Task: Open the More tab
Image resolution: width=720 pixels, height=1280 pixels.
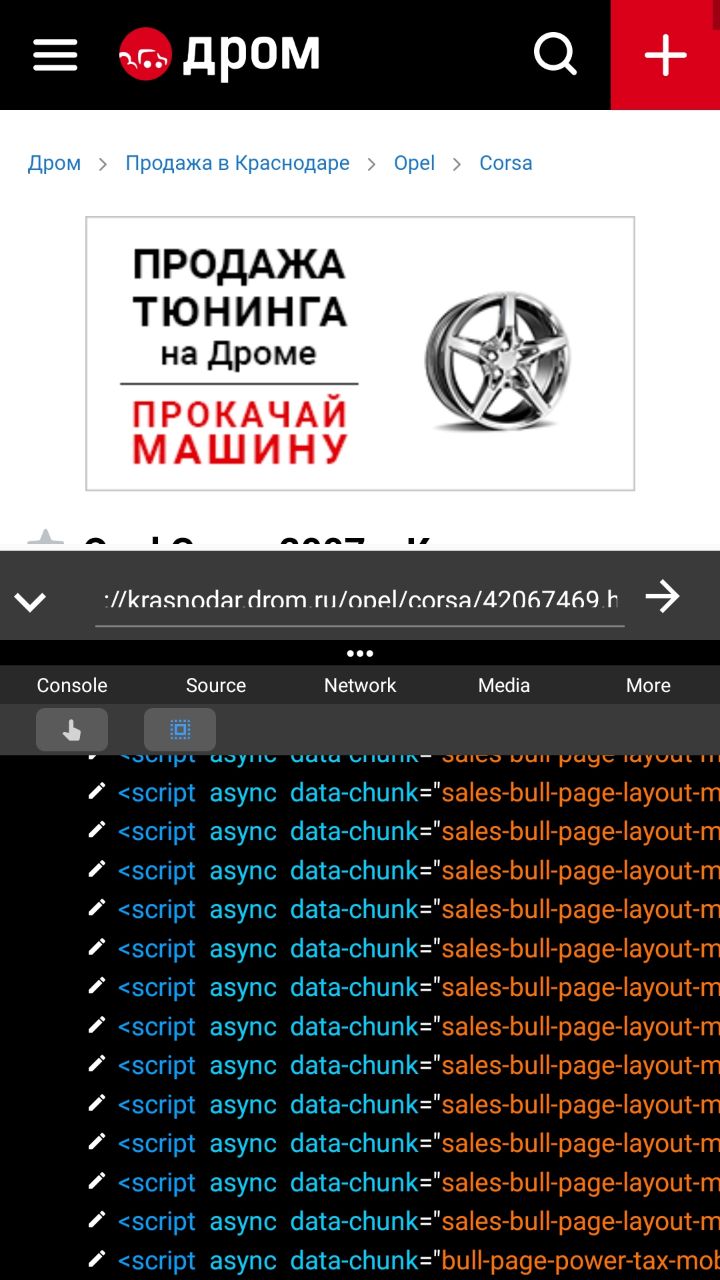Action: pos(648,685)
